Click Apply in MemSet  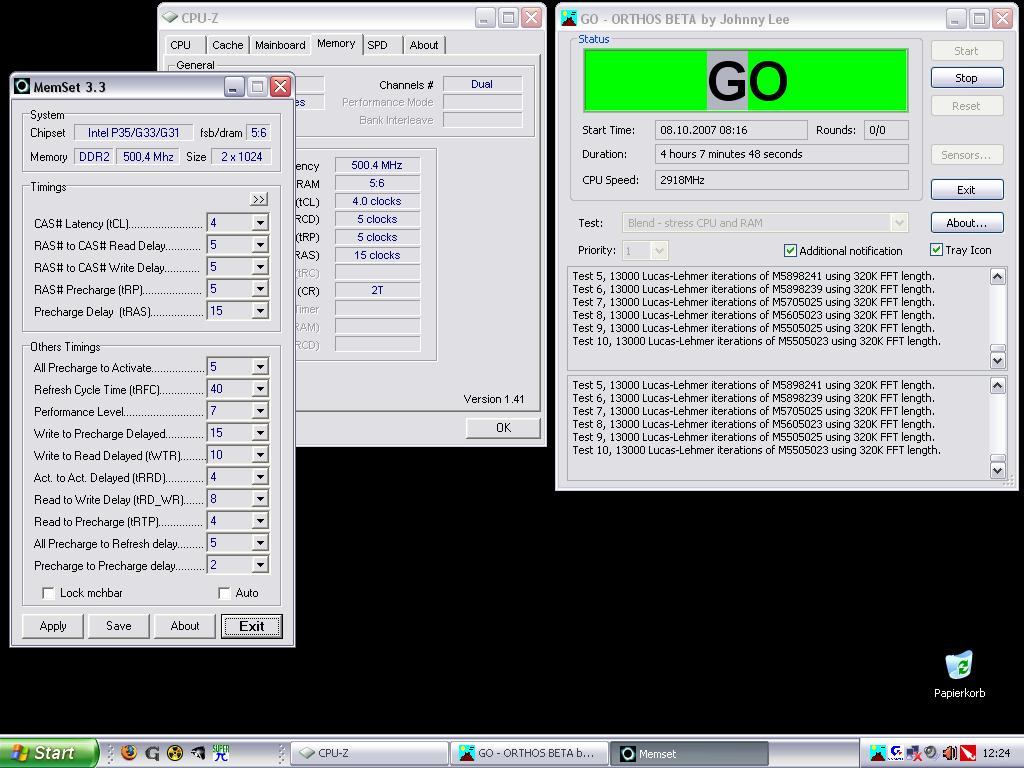(53, 626)
